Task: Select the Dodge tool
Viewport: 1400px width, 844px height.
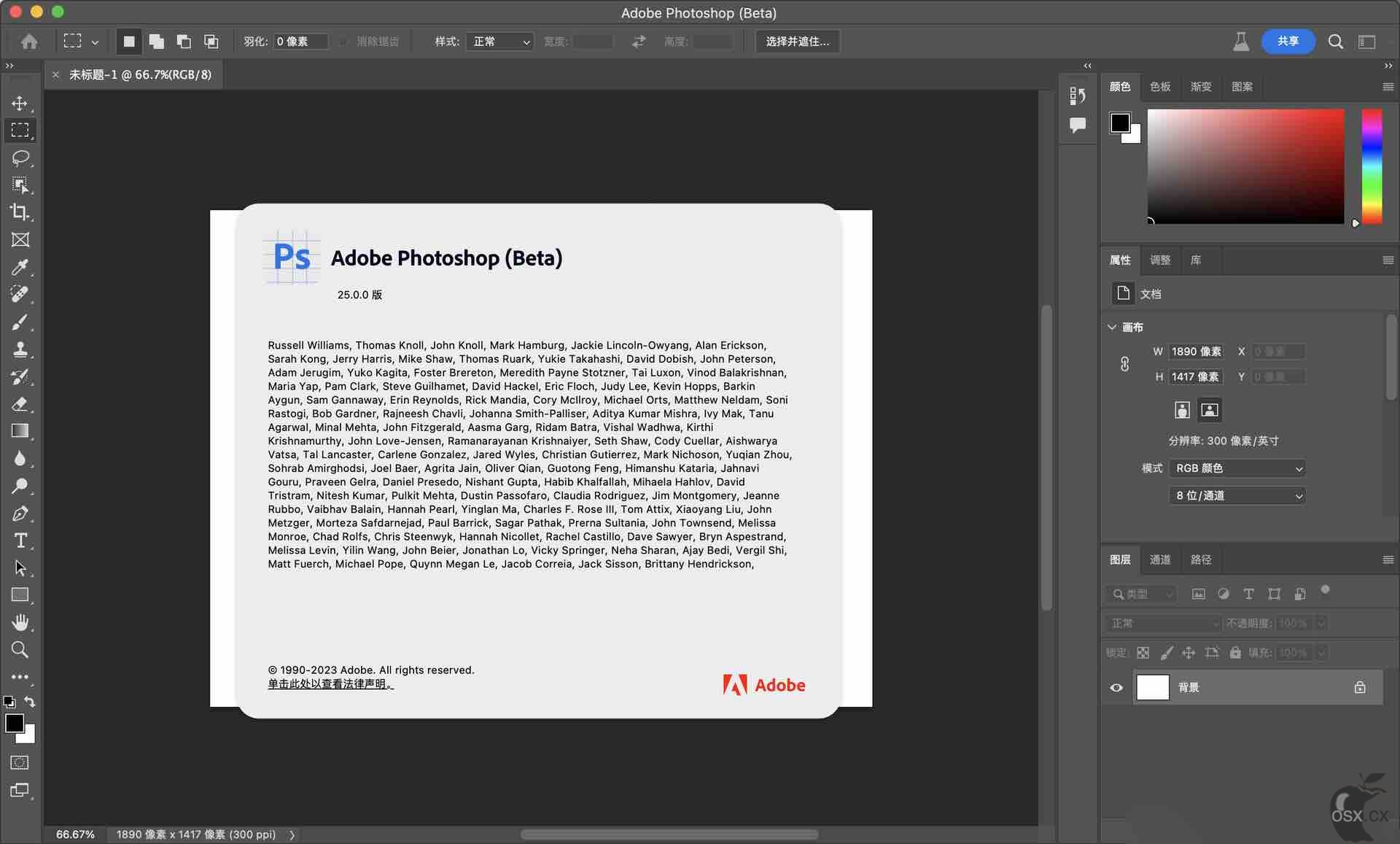Action: click(20, 486)
